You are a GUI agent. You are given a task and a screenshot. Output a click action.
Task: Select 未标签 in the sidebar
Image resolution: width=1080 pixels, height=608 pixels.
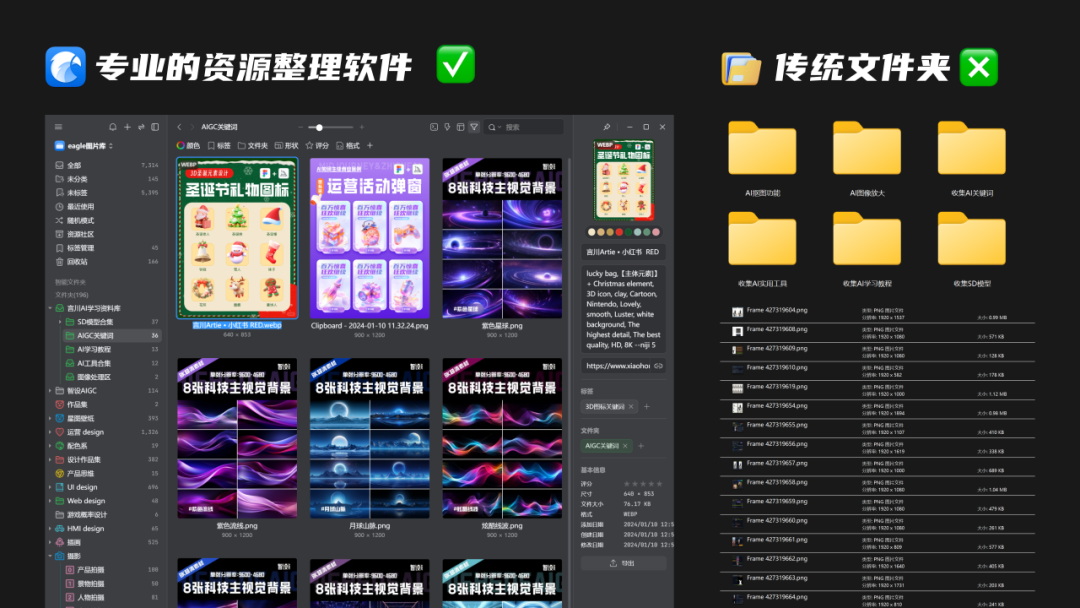pos(106,193)
